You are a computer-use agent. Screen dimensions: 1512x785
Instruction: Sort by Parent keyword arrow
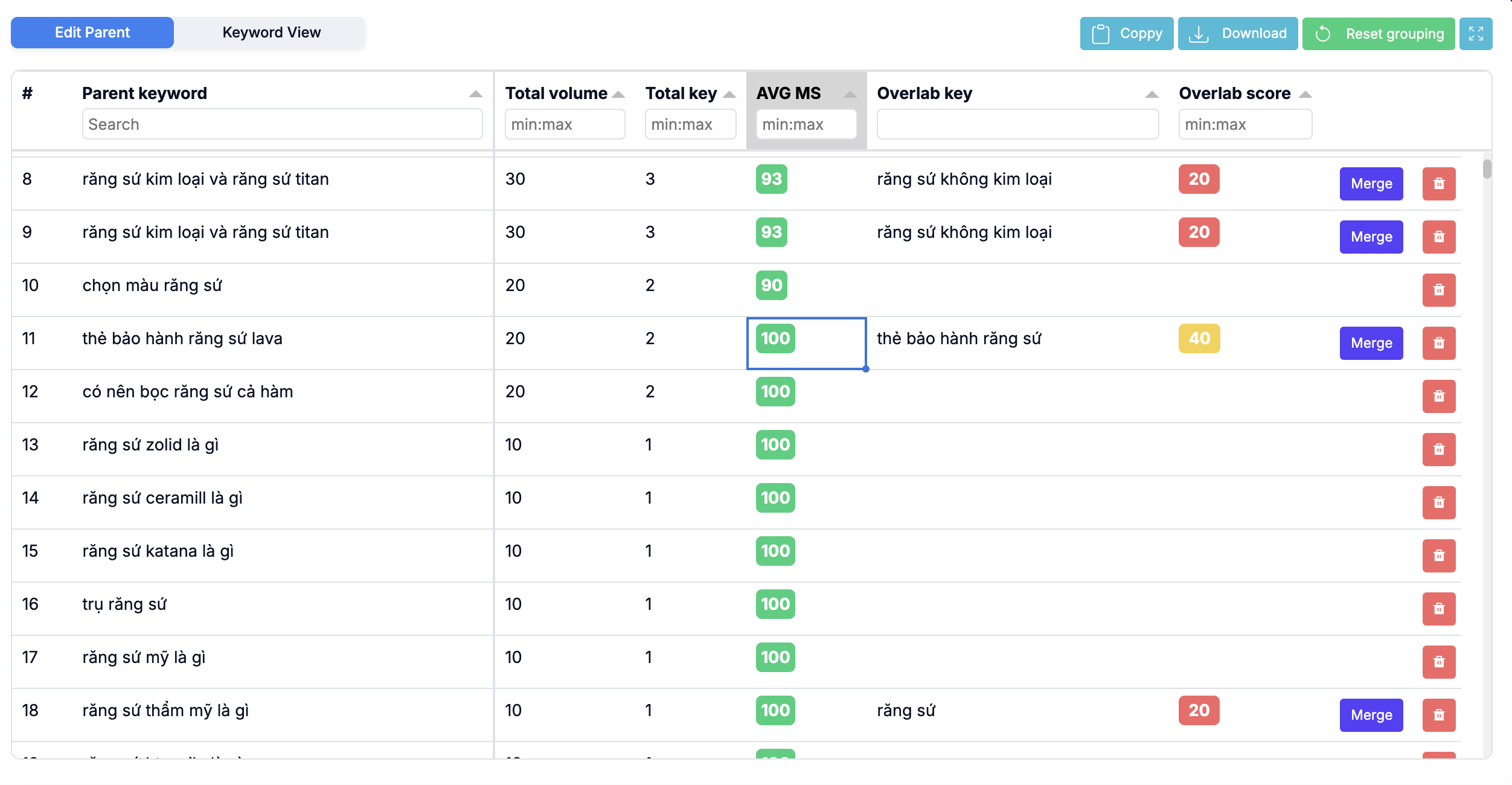475,94
